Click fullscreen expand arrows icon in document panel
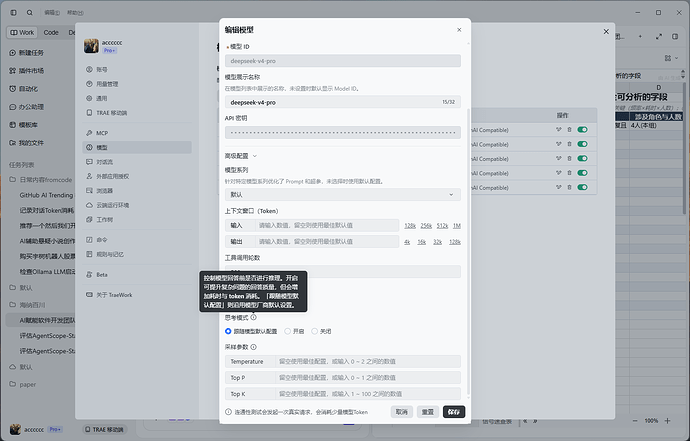The image size is (690, 441). click(x=659, y=37)
